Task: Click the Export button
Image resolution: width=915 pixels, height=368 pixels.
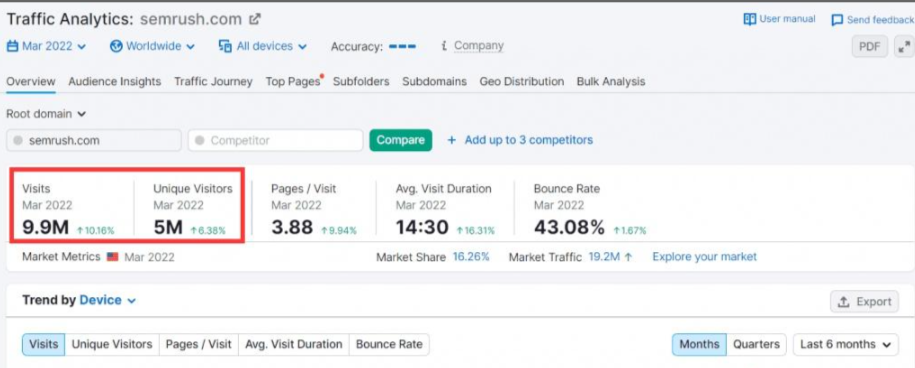Action: 864,302
